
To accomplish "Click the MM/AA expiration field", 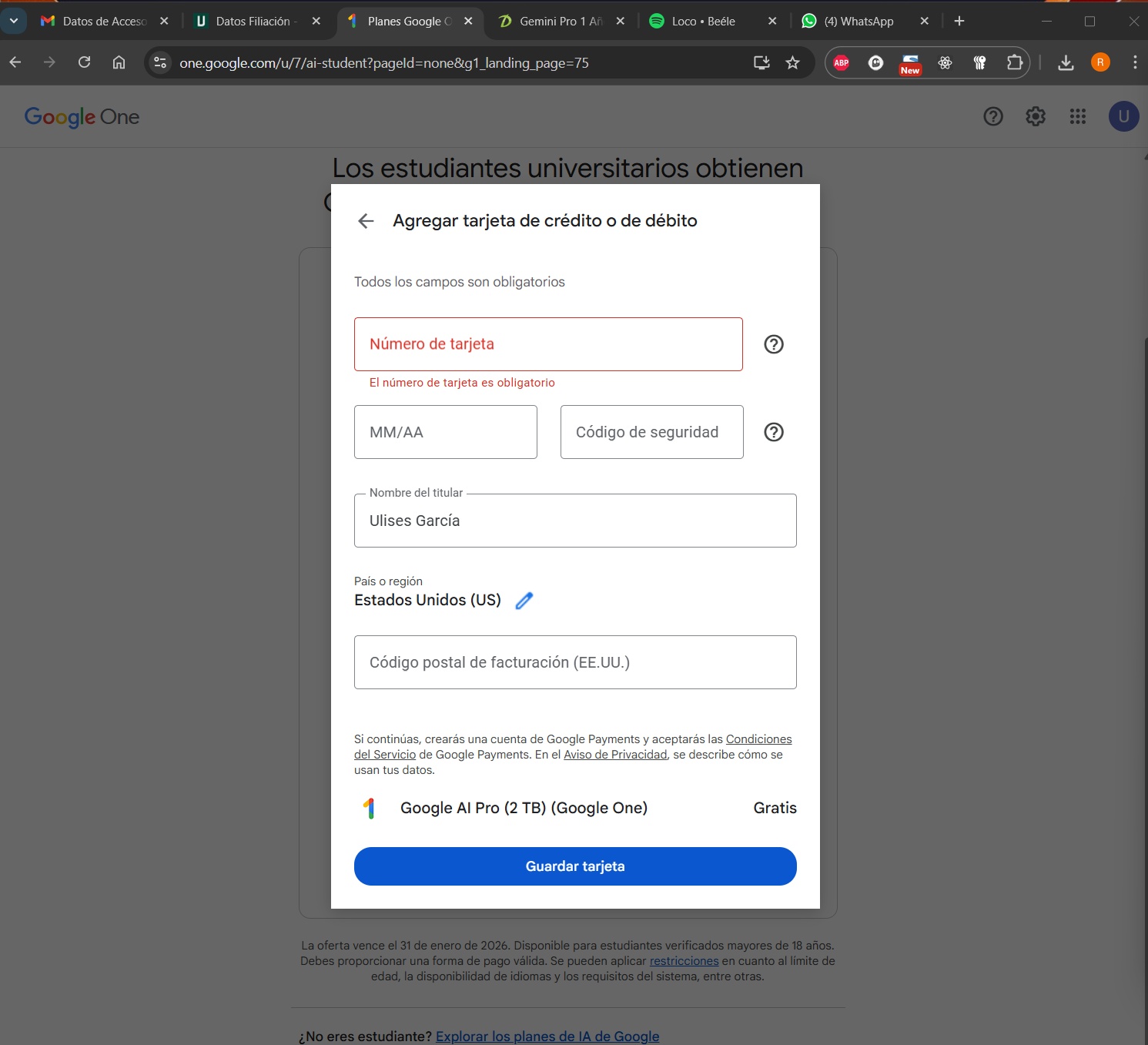I will [445, 432].
